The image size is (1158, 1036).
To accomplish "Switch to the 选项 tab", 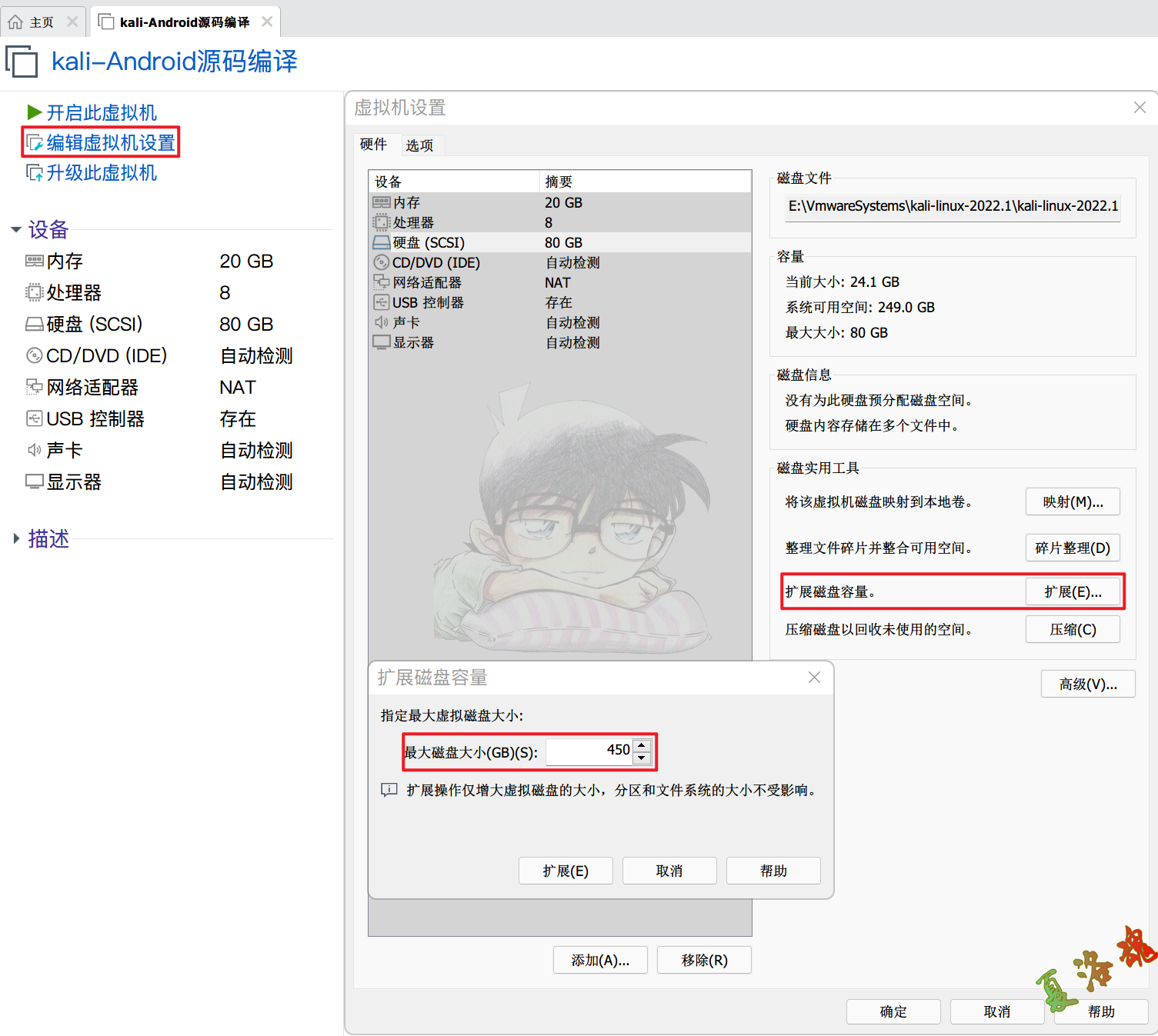I will (x=419, y=145).
